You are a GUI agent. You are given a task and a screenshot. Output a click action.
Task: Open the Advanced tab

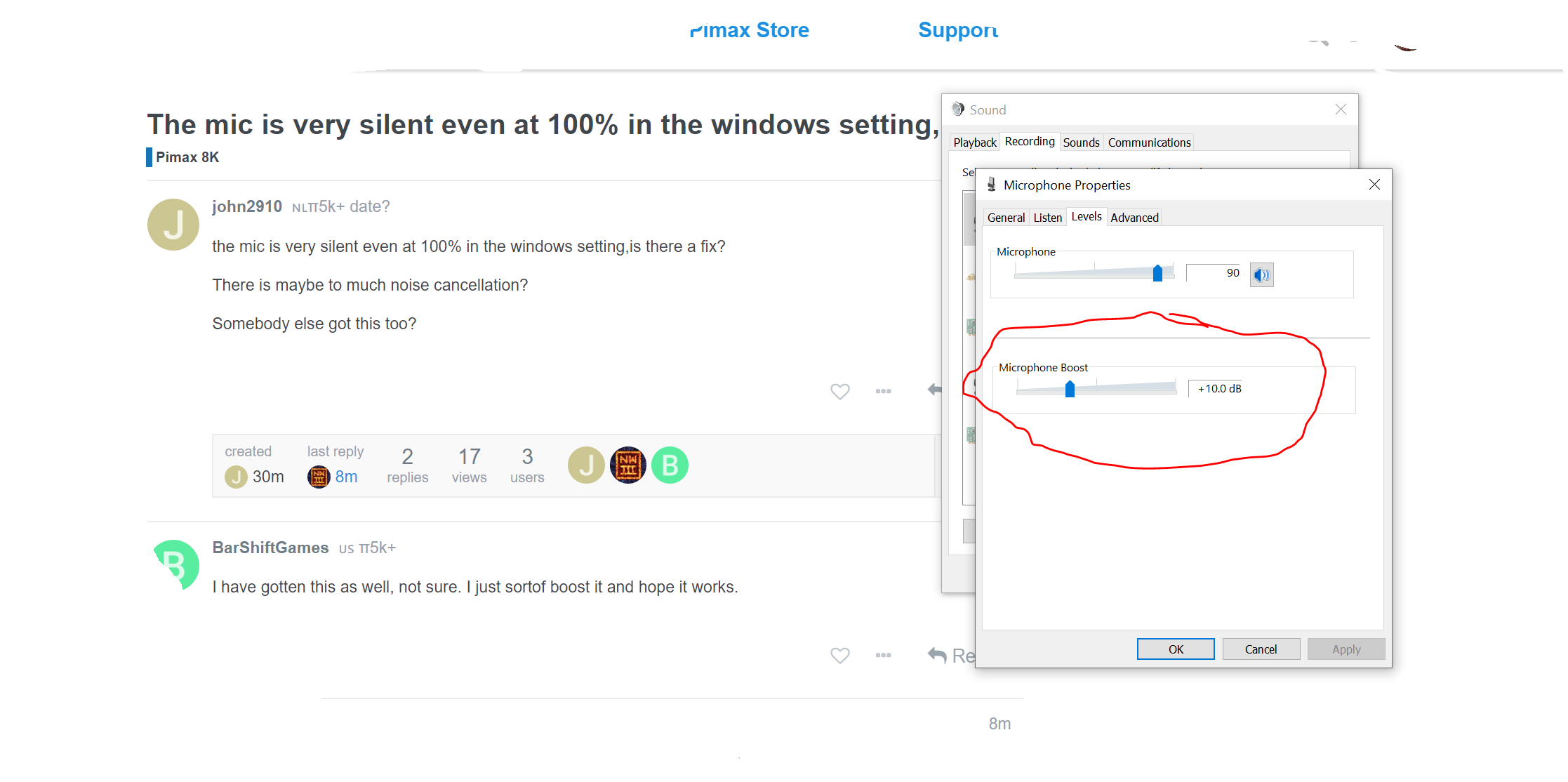tap(1134, 218)
